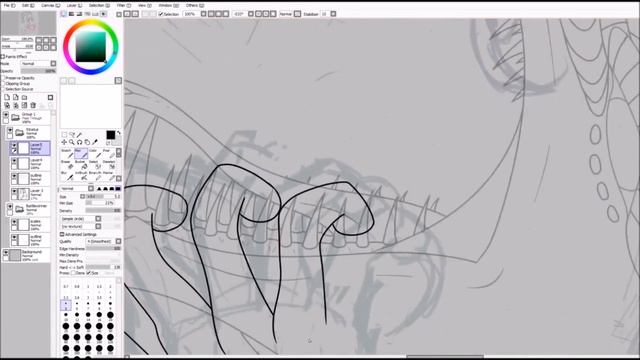
Task: Open the Others menu
Action: coord(195,5)
